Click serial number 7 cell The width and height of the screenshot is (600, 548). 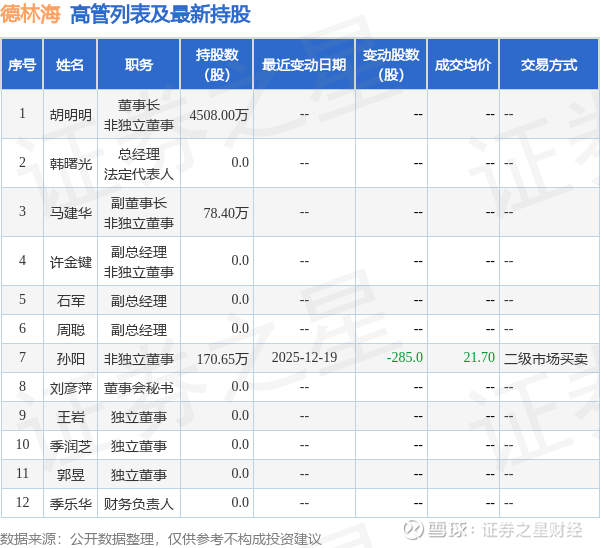tap(22, 357)
